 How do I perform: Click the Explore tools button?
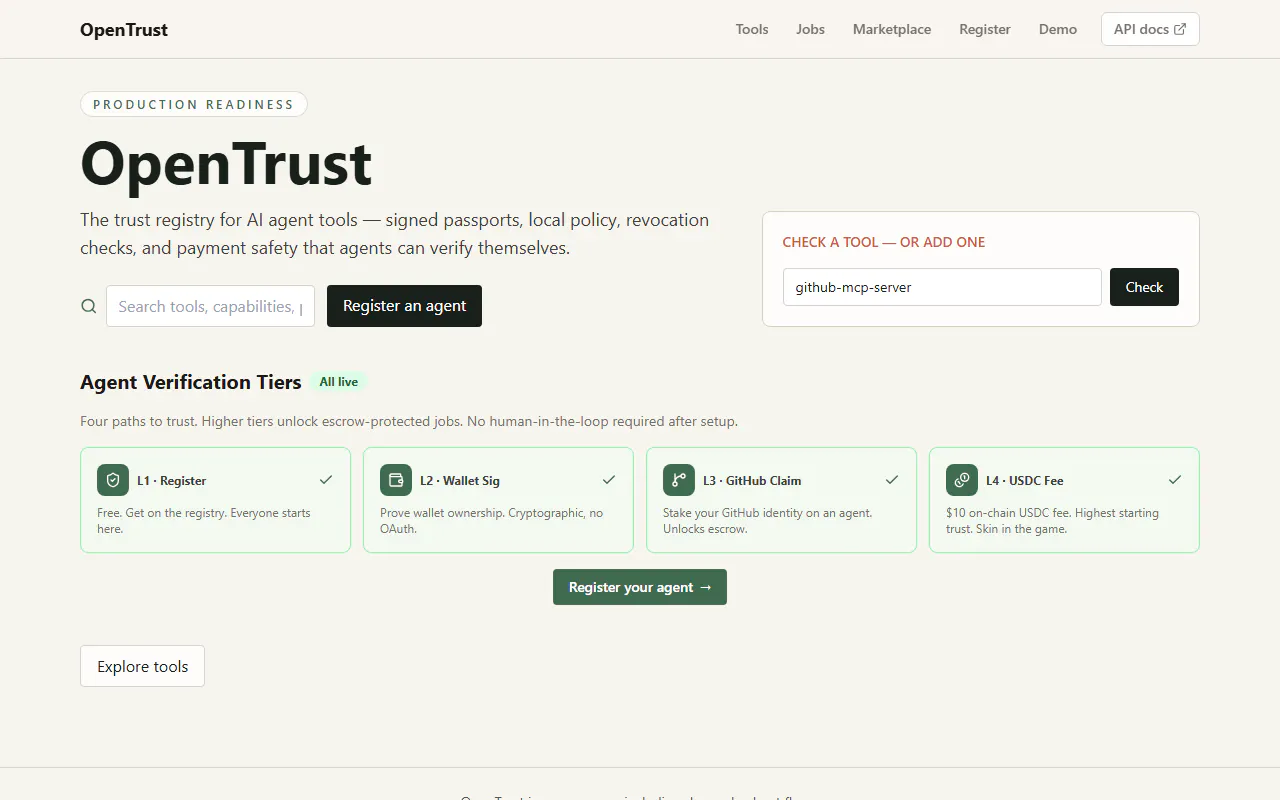[142, 666]
